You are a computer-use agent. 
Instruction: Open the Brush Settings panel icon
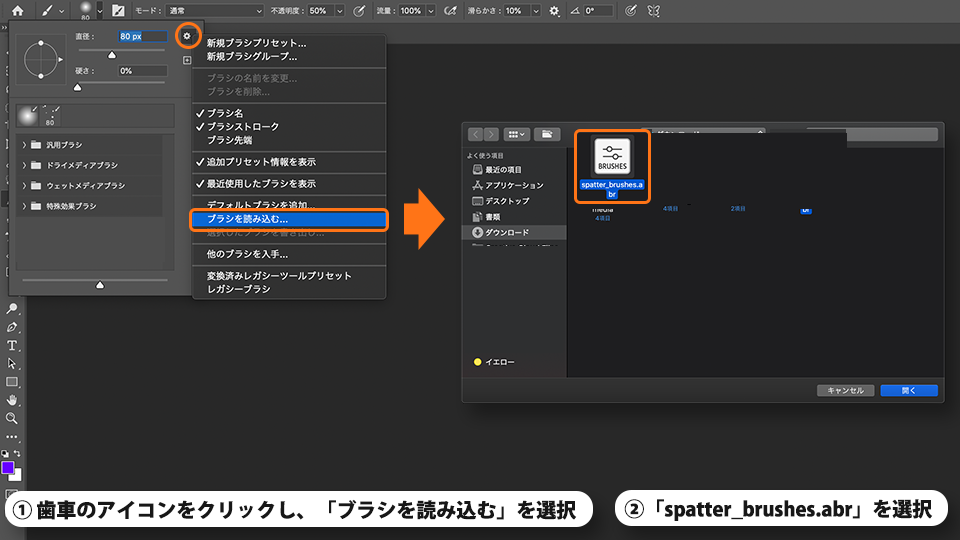[x=118, y=10]
